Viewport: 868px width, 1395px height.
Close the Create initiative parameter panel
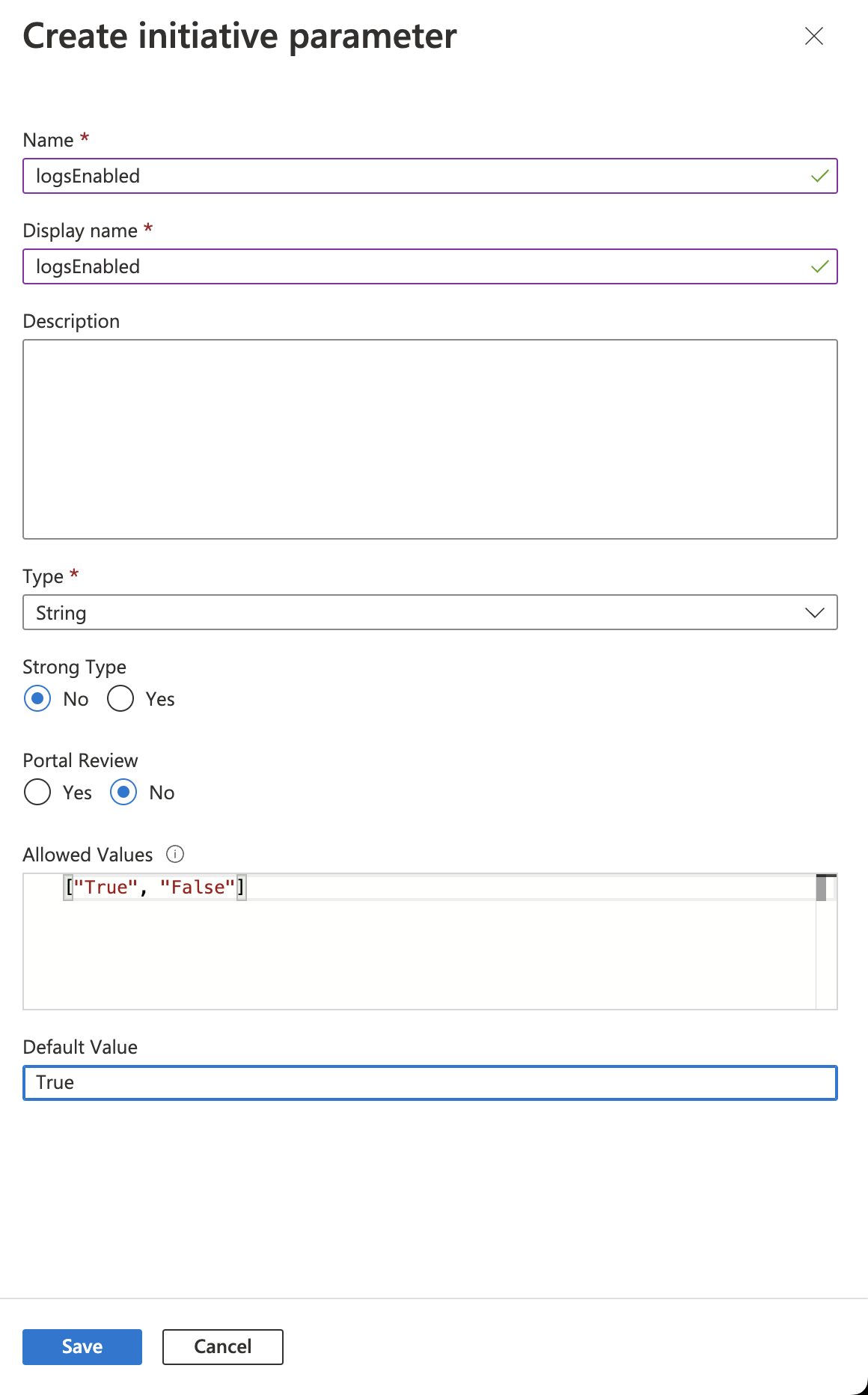814,36
